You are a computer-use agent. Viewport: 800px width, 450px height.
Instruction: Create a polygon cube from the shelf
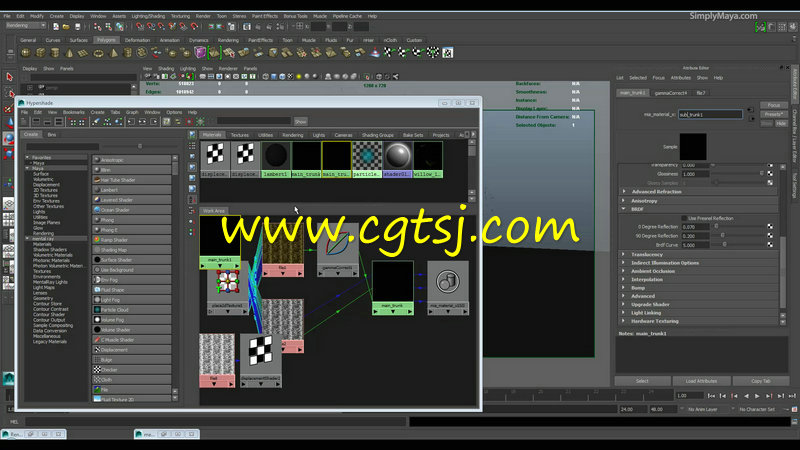coord(41,53)
